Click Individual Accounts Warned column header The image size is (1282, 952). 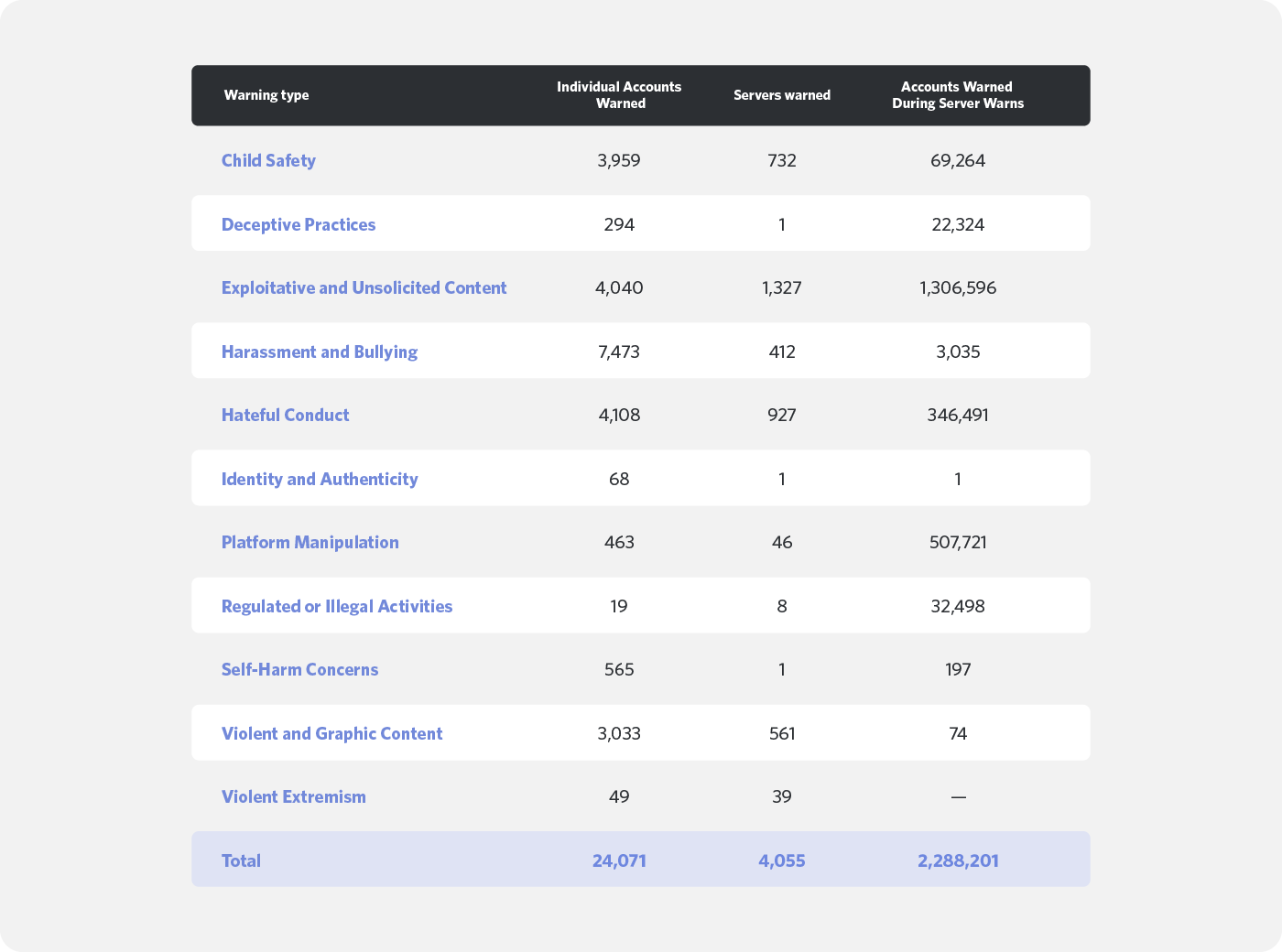coord(619,95)
